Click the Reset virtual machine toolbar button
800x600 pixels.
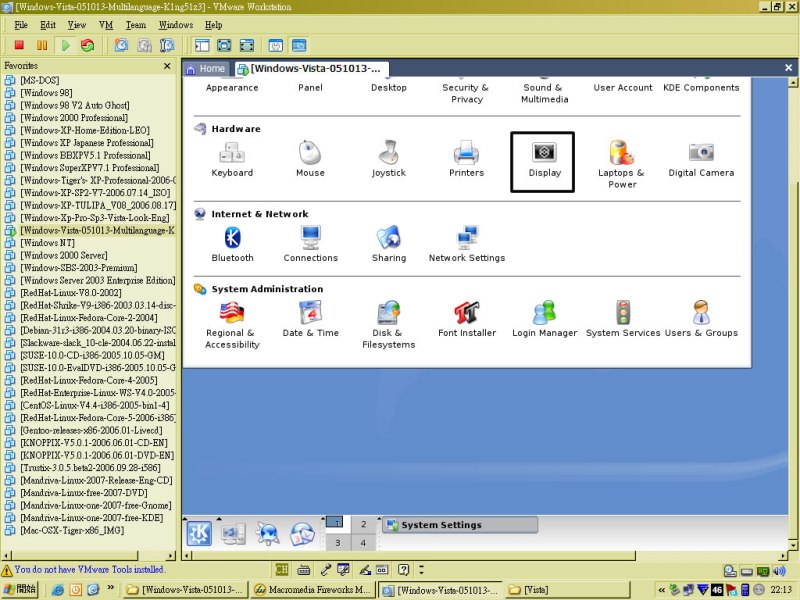tap(88, 45)
